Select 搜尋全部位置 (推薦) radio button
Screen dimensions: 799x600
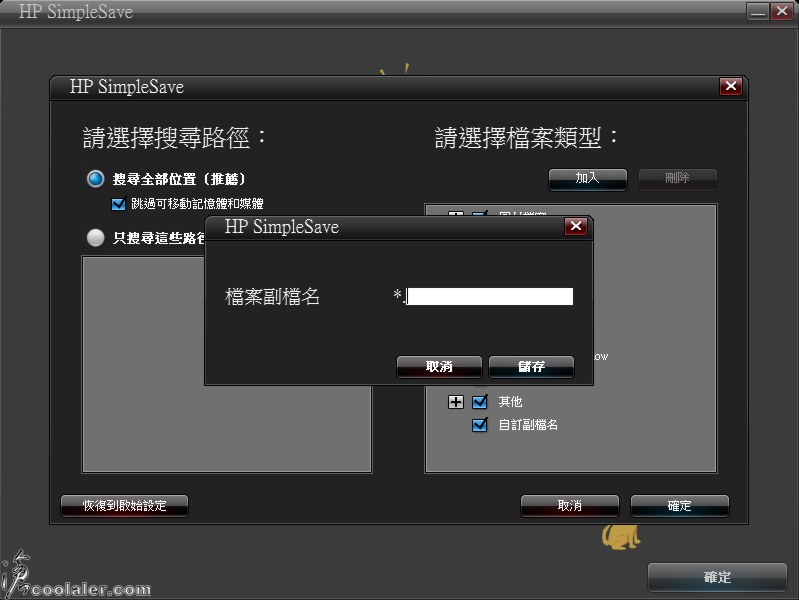click(x=95, y=179)
